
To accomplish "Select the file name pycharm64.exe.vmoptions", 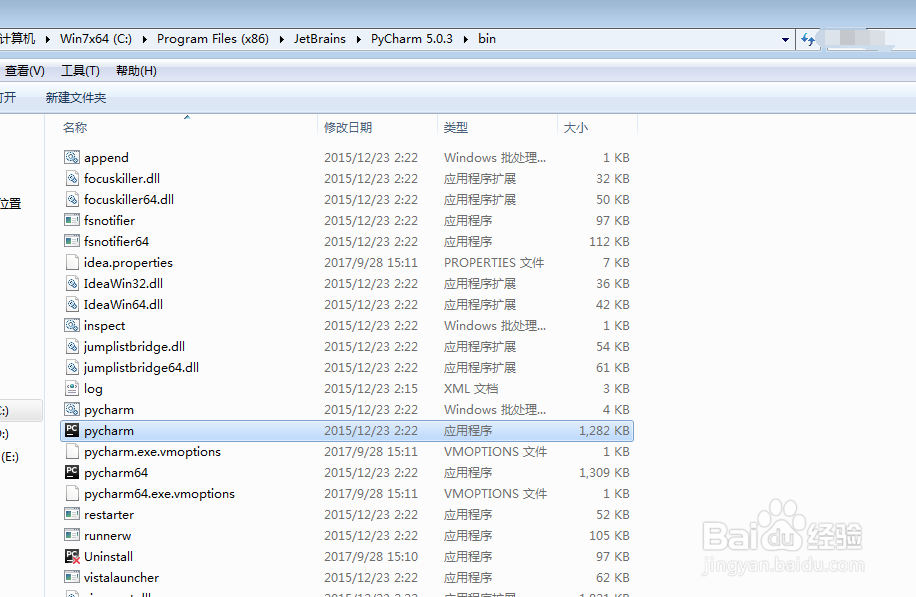I will 159,494.
